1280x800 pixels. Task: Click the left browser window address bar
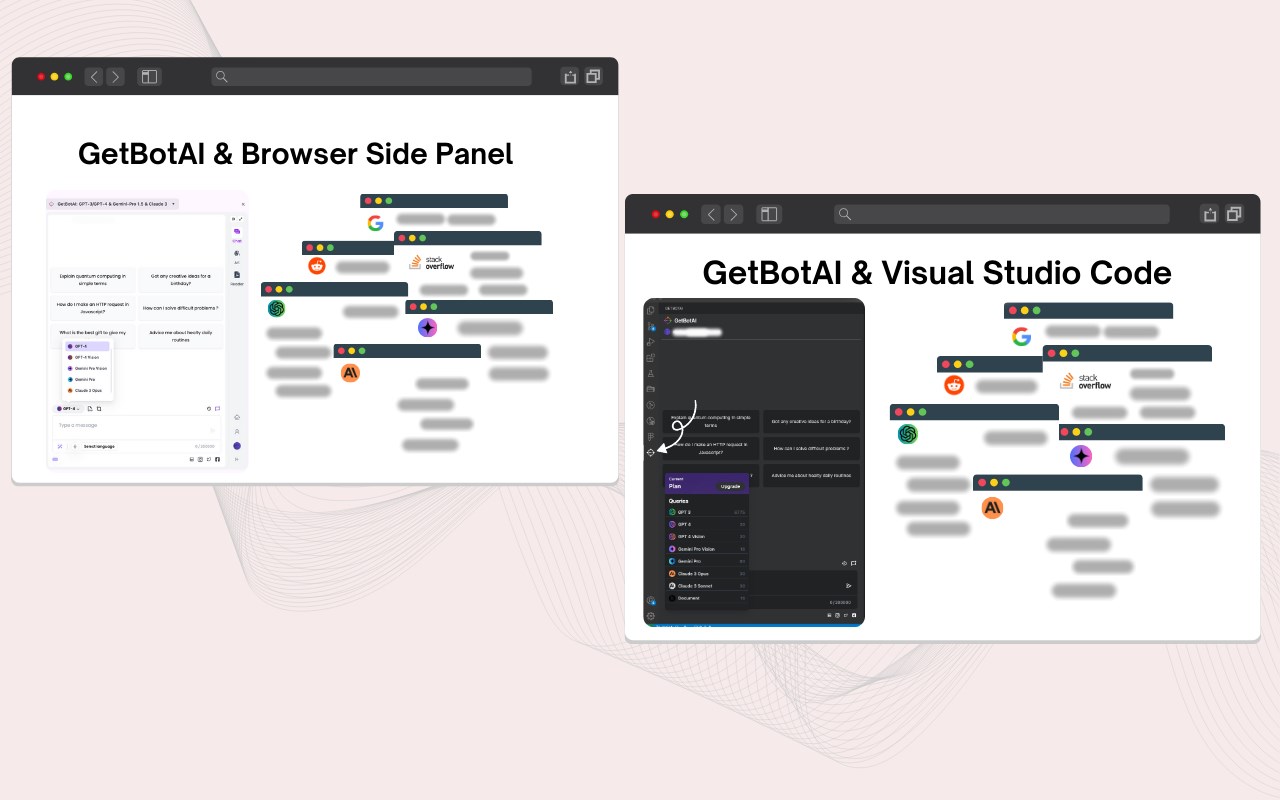pyautogui.click(x=371, y=76)
